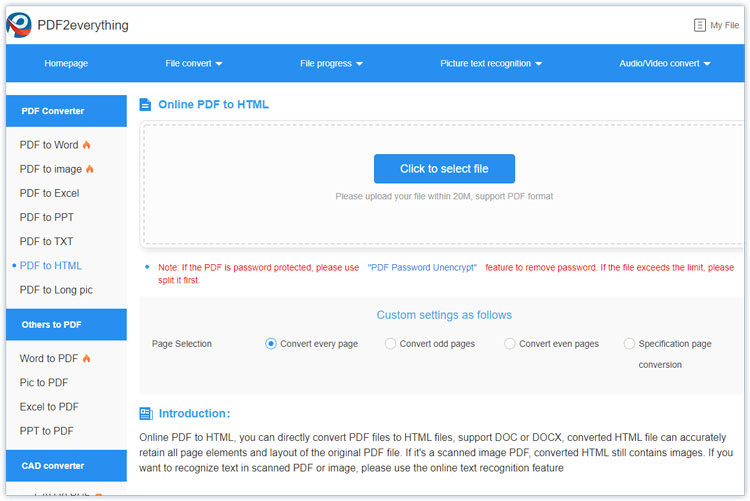Click the PDF Converter section header

[x=66, y=111]
